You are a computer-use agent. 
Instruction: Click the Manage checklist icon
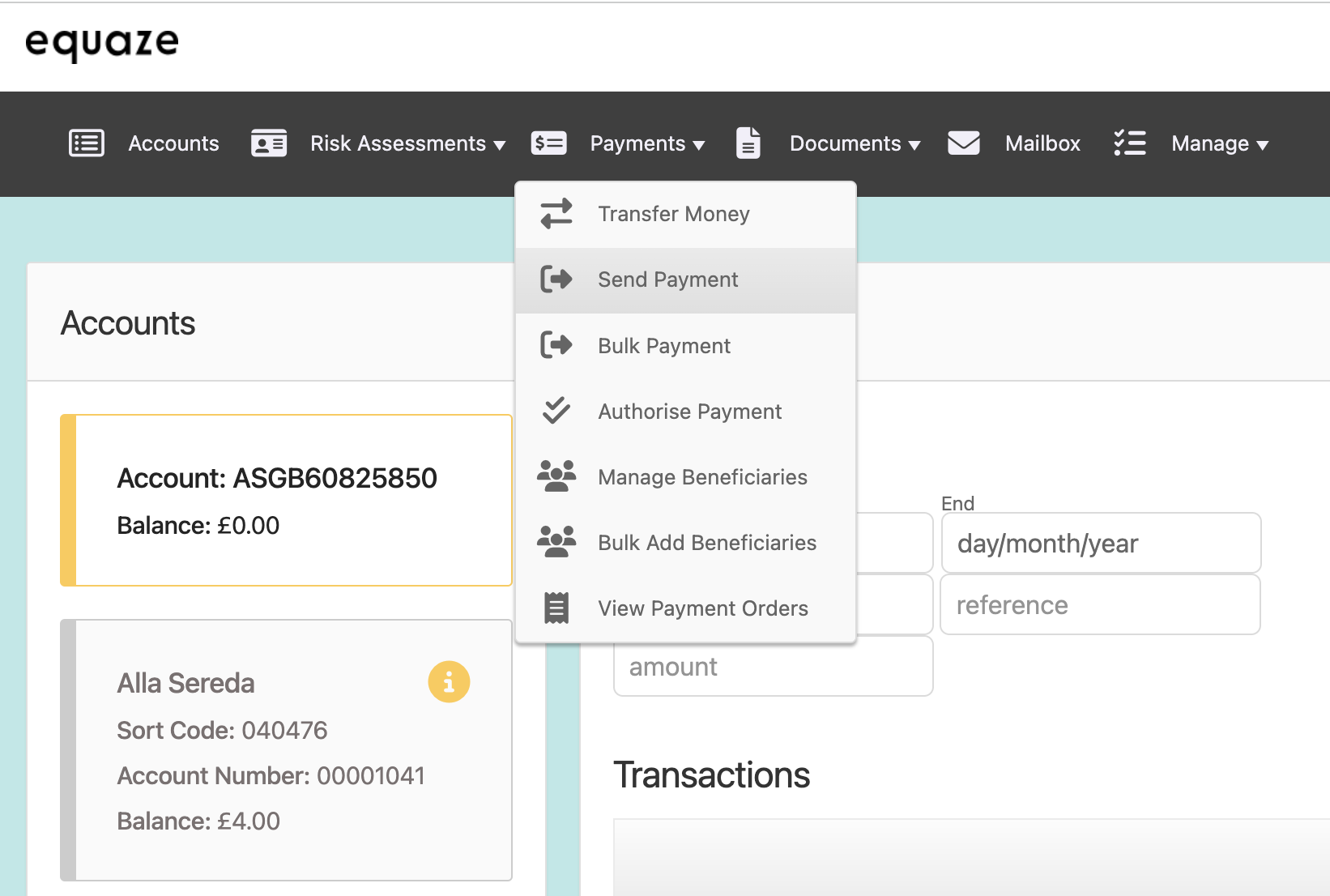tap(1129, 143)
